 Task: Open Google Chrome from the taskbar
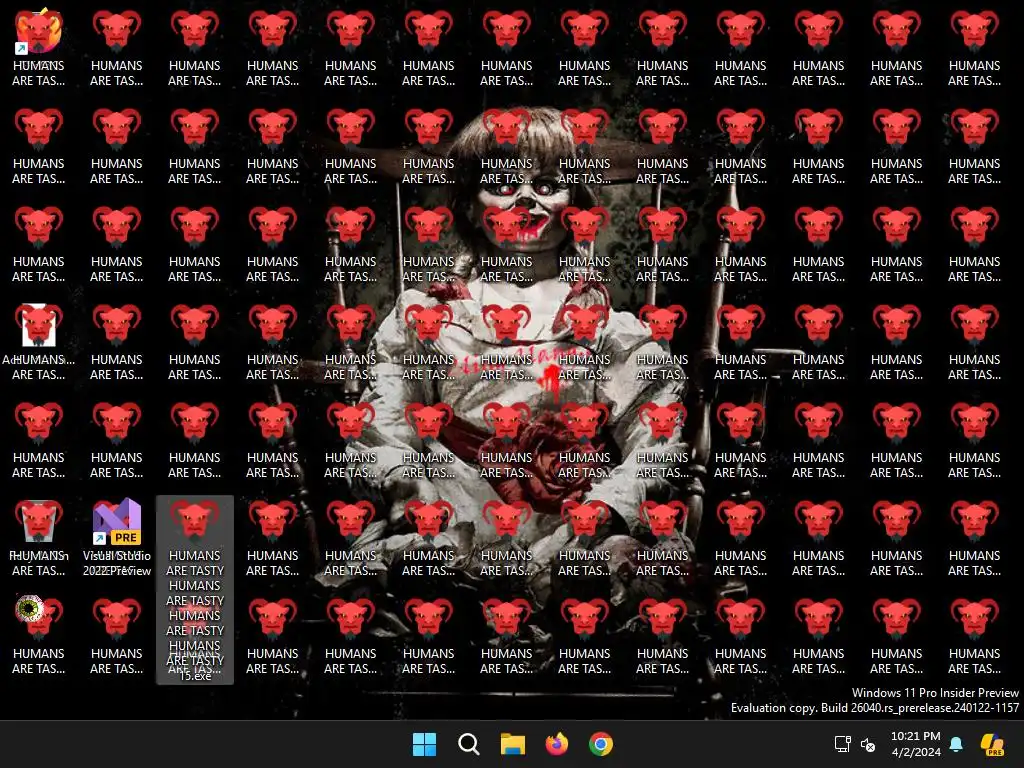(x=601, y=744)
